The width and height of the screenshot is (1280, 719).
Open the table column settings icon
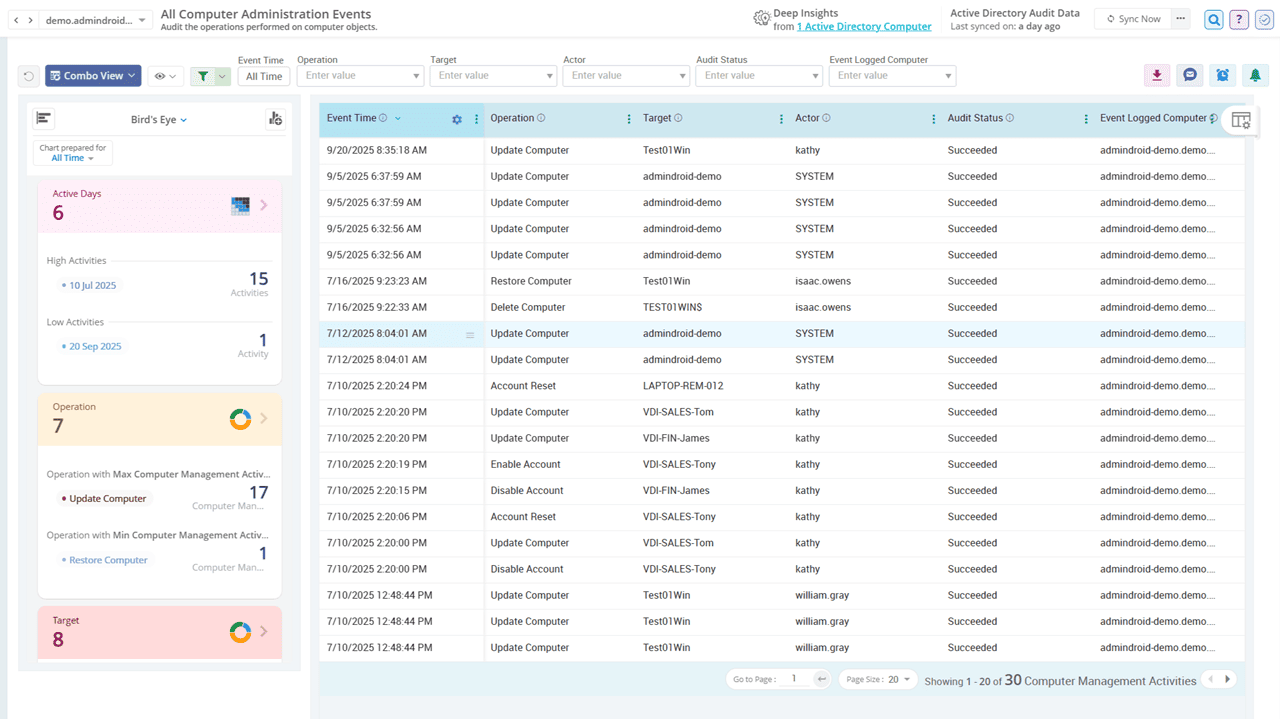click(x=1241, y=120)
